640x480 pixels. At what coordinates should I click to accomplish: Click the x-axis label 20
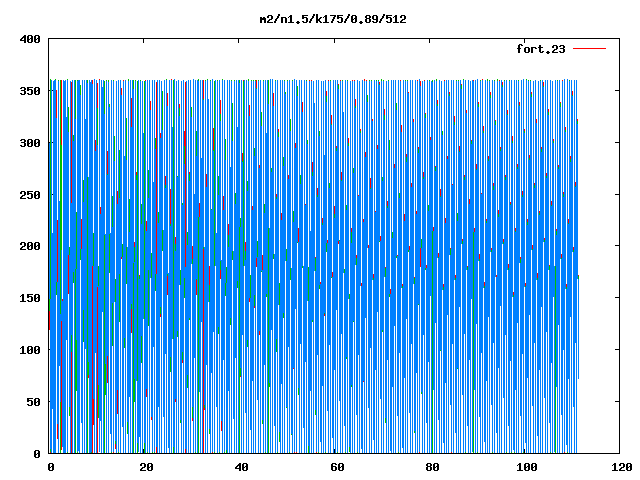tap(146, 467)
